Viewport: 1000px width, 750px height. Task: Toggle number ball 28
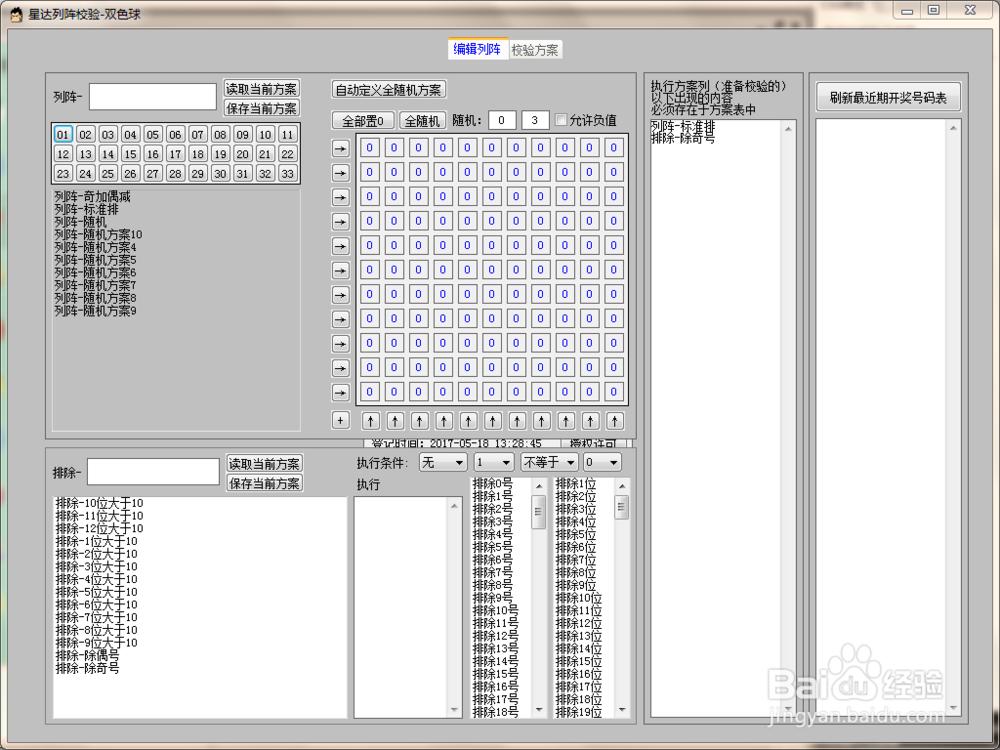175,173
